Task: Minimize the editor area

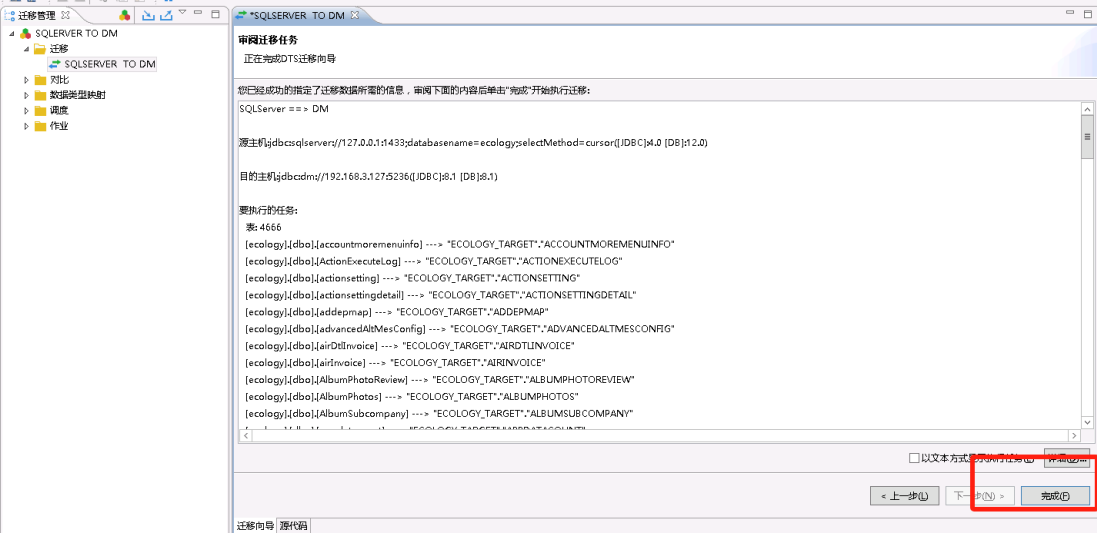Action: [x=1070, y=13]
